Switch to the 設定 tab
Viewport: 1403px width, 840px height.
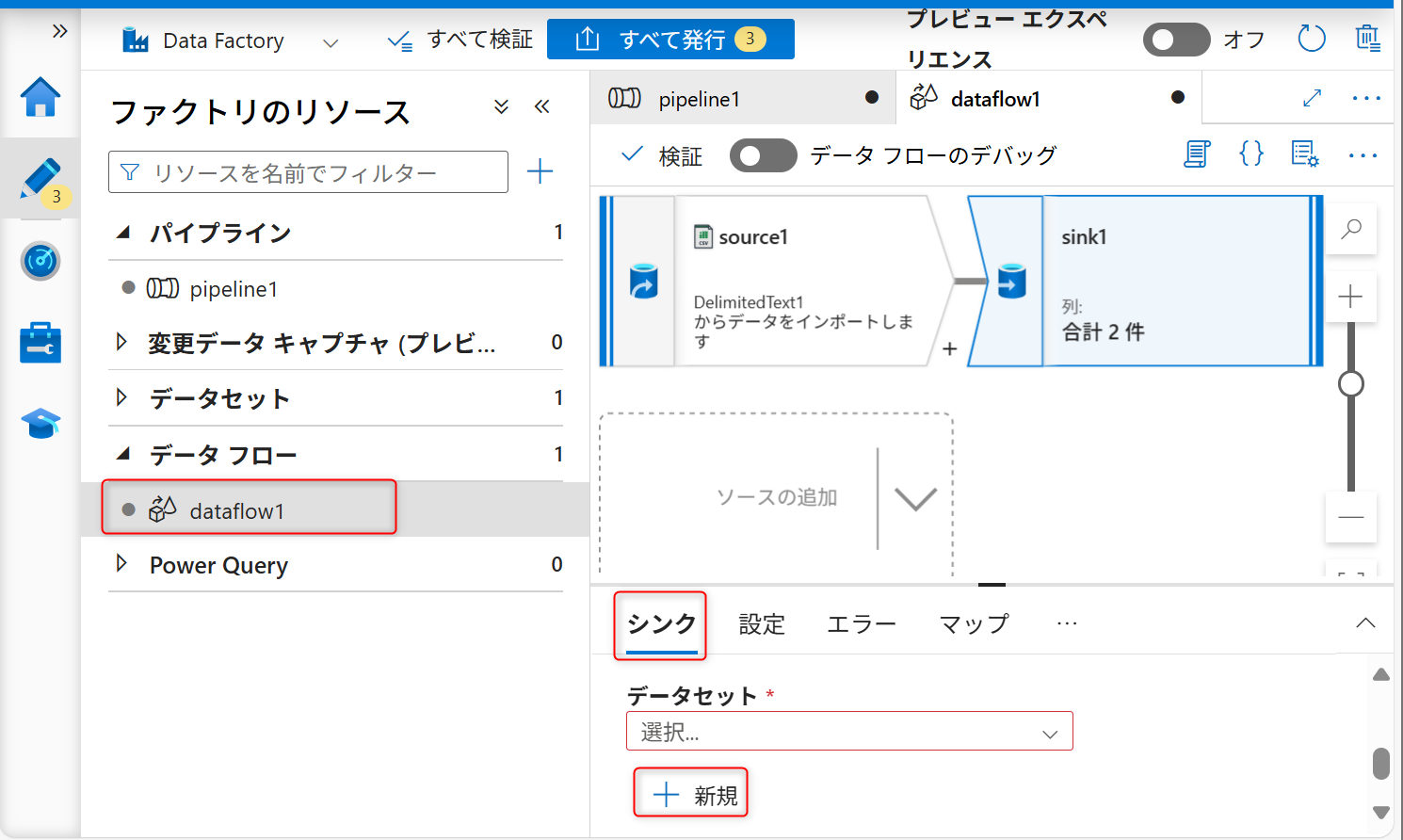coord(761,624)
